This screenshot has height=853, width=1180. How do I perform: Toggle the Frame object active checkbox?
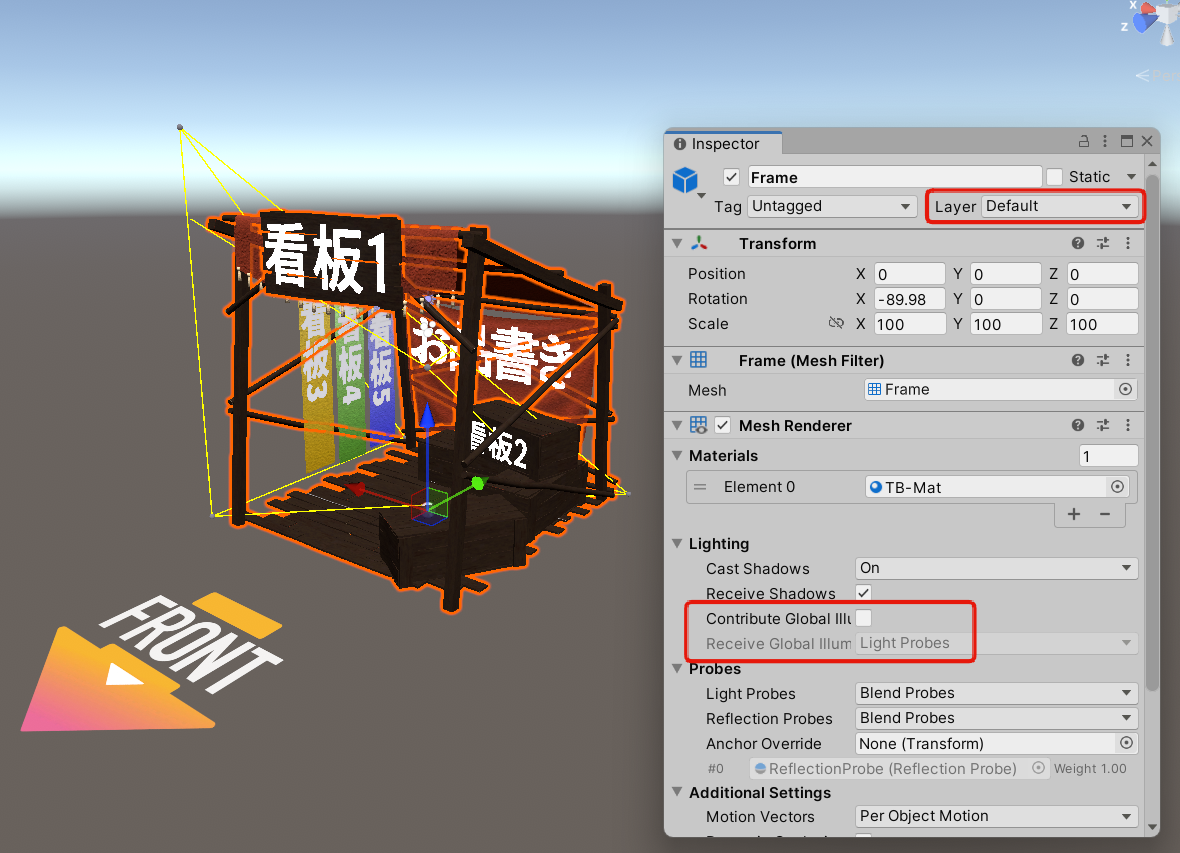tap(731, 177)
